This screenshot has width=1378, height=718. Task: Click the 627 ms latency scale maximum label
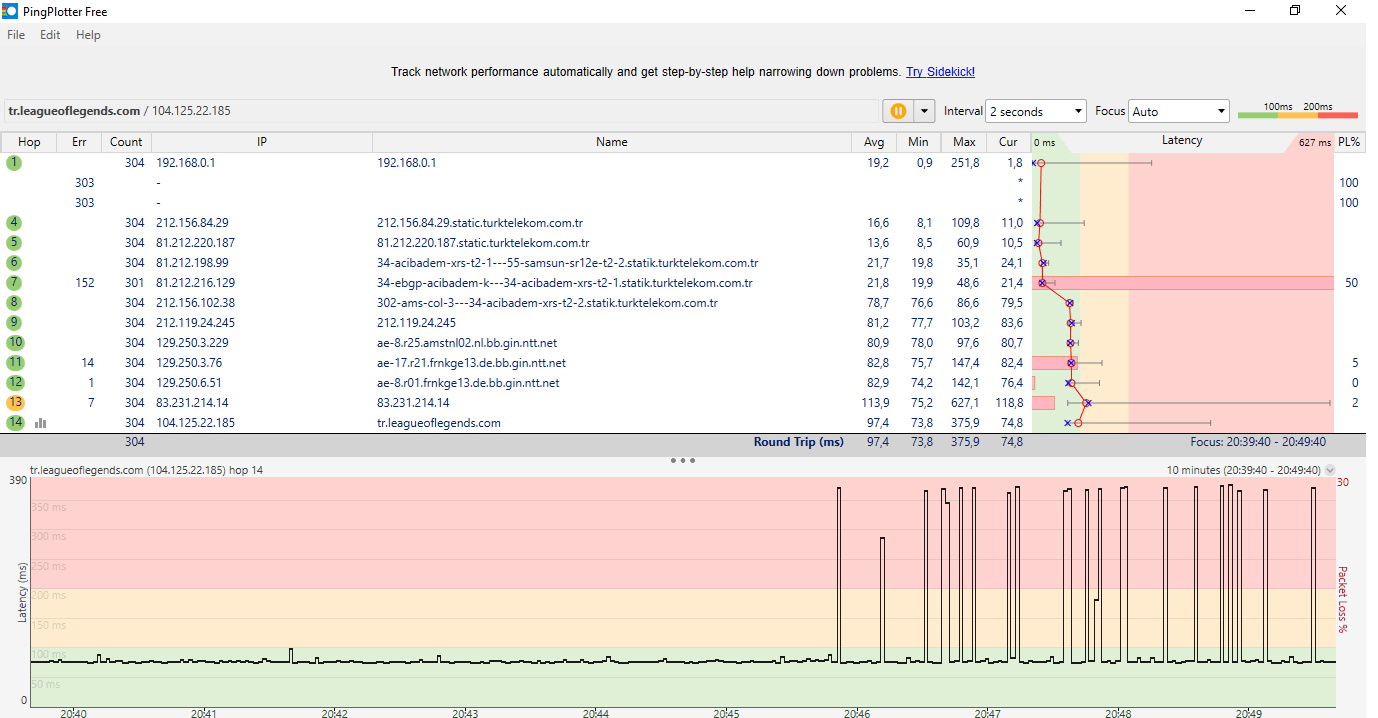(1314, 143)
